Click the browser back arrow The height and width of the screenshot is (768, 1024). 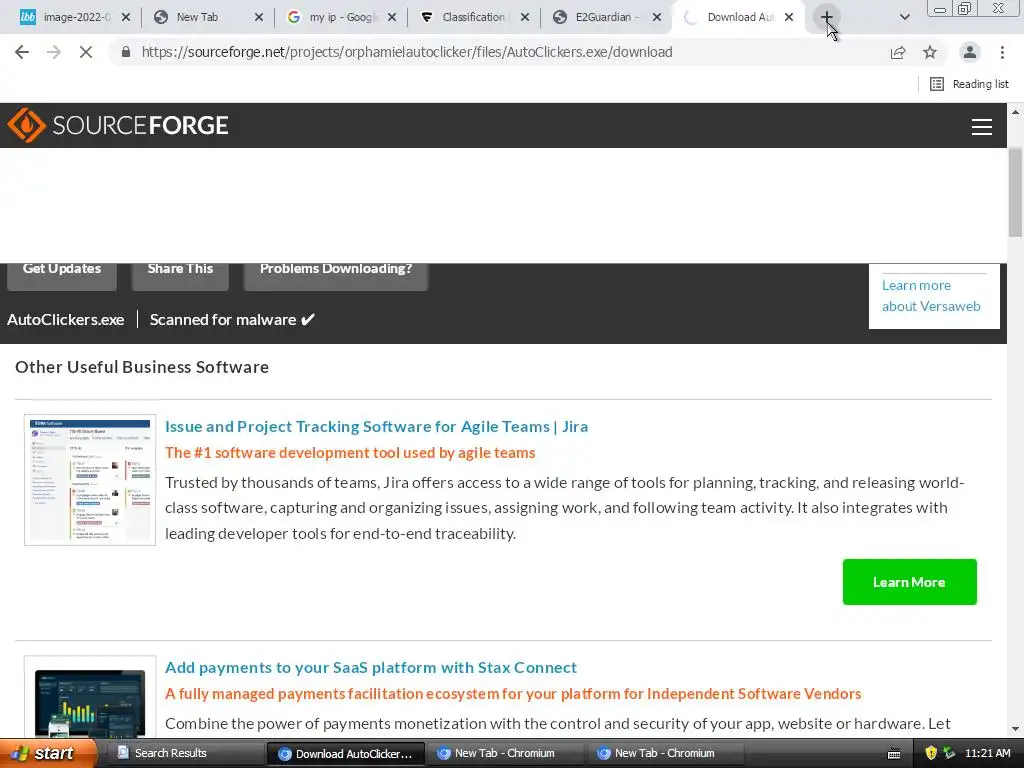click(22, 52)
